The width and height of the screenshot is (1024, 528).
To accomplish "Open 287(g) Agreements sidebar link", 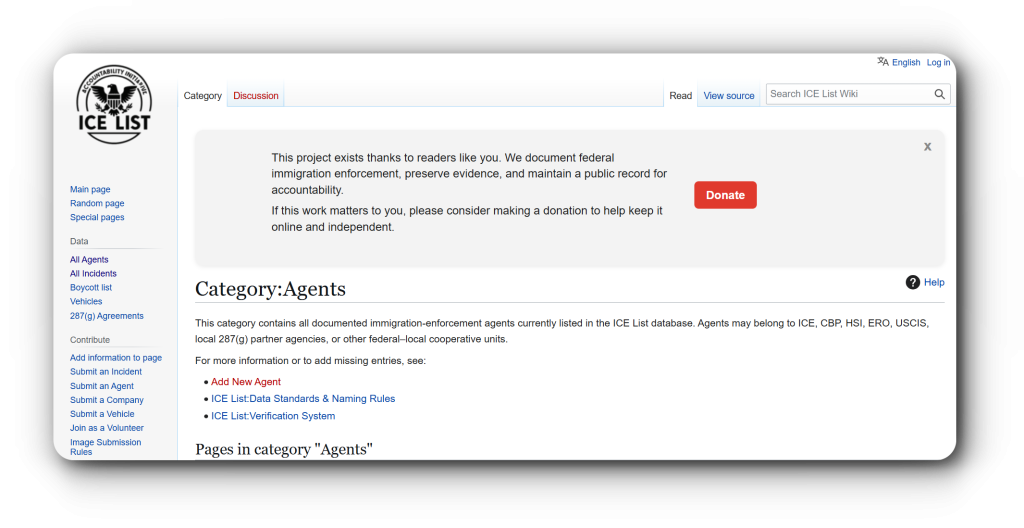I will [106, 316].
